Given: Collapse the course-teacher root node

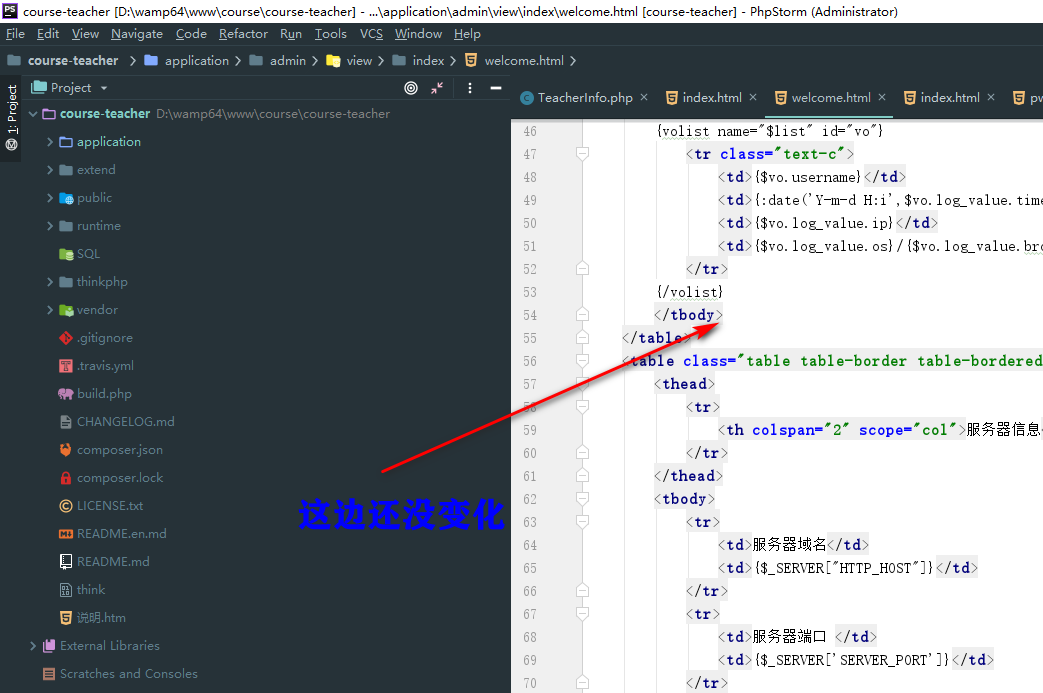Looking at the screenshot, I should click(33, 114).
